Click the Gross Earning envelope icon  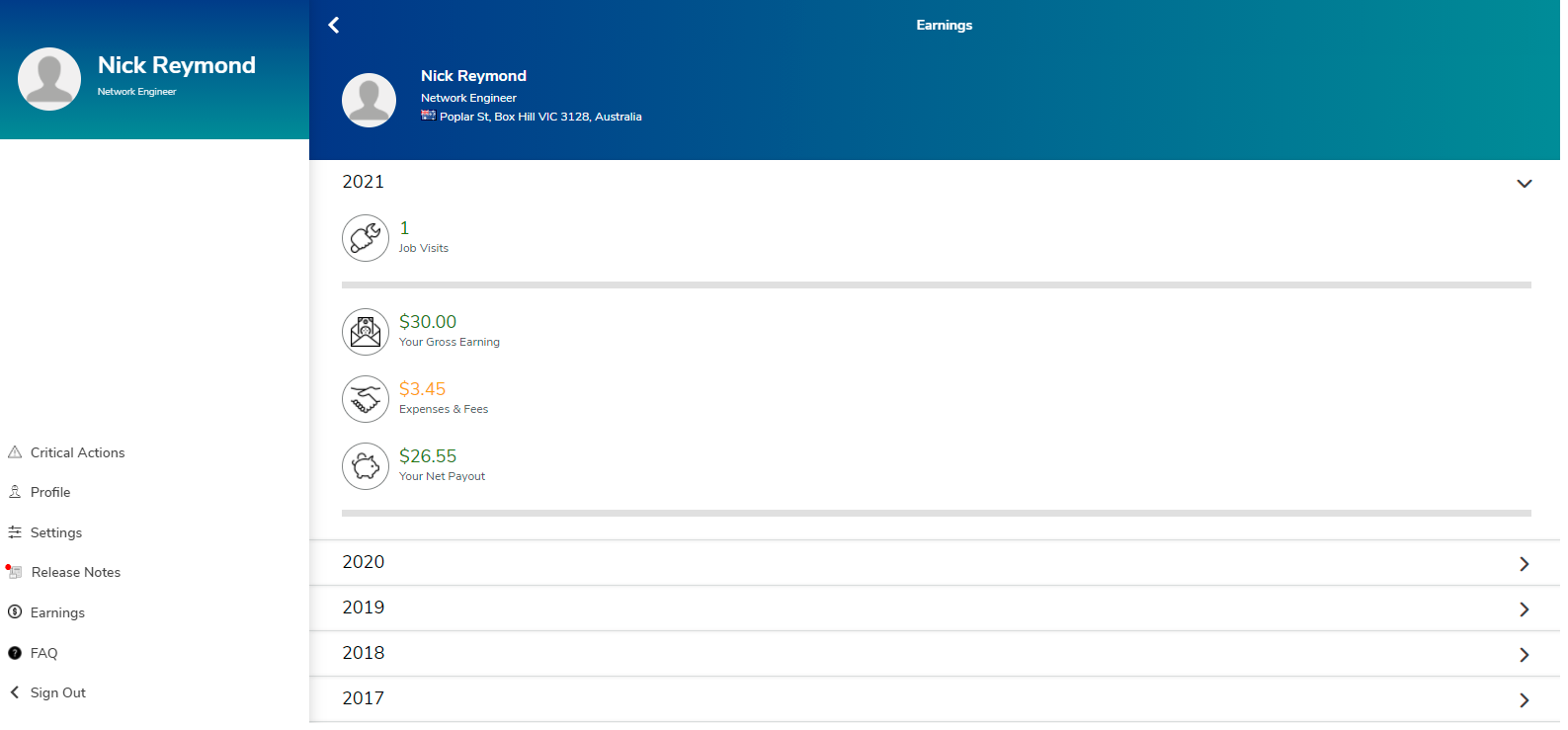click(x=366, y=332)
